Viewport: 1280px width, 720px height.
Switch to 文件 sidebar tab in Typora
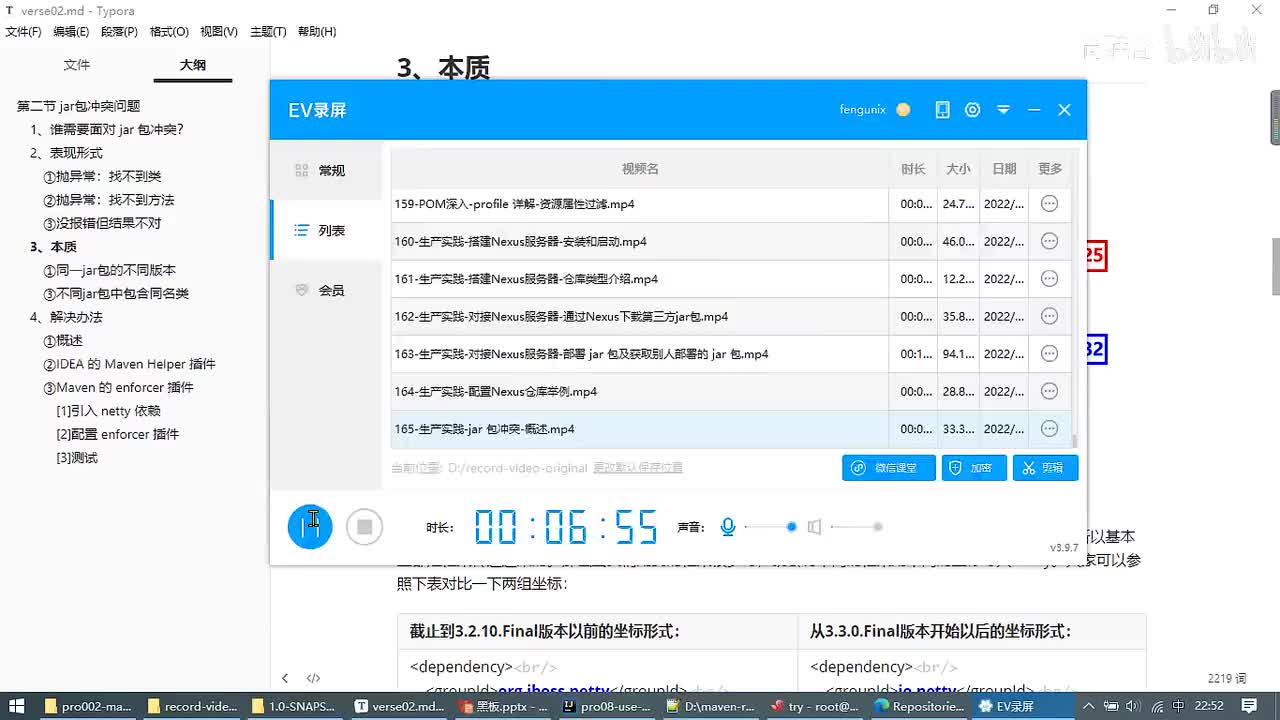[77, 65]
